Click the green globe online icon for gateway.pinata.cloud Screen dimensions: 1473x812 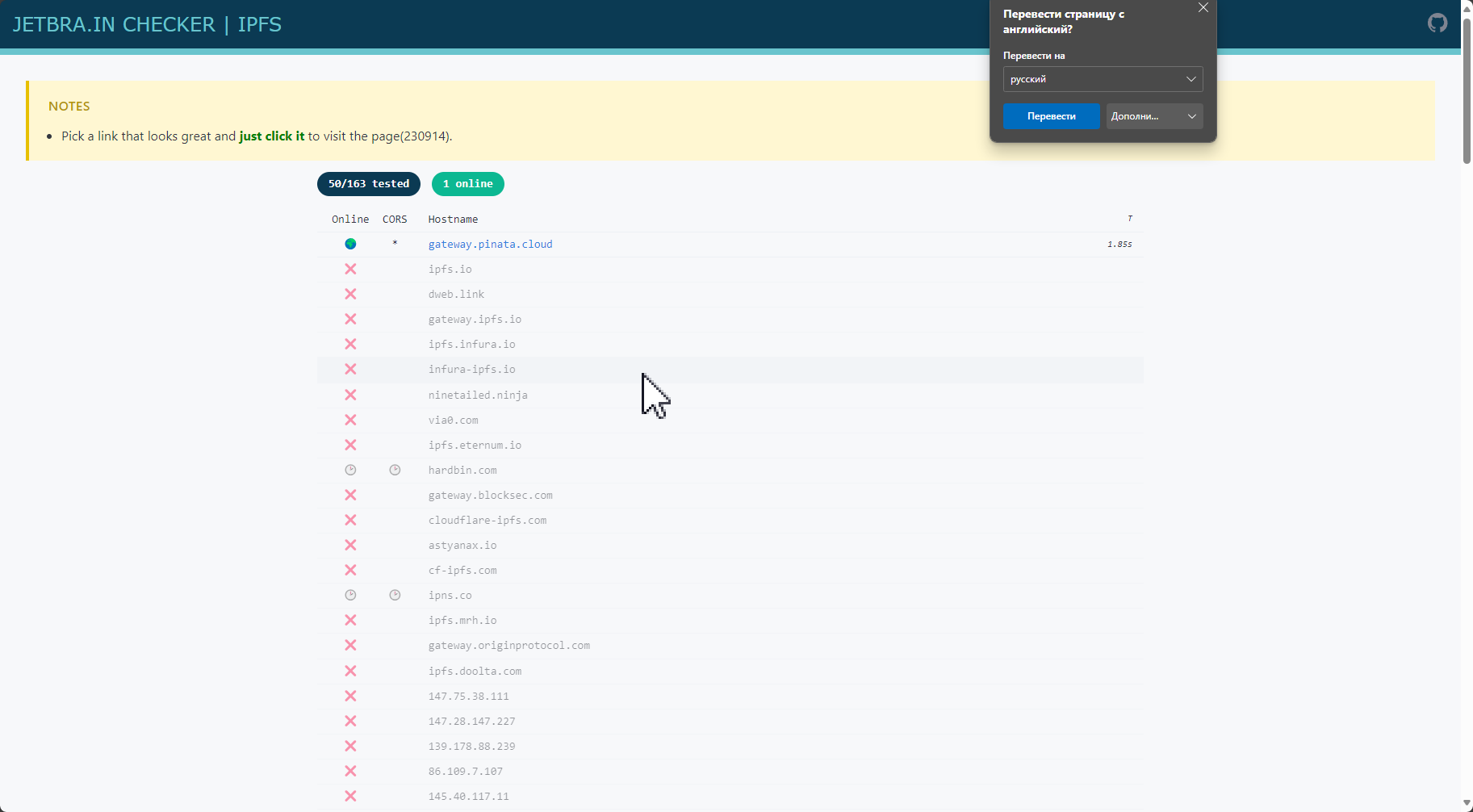350,244
